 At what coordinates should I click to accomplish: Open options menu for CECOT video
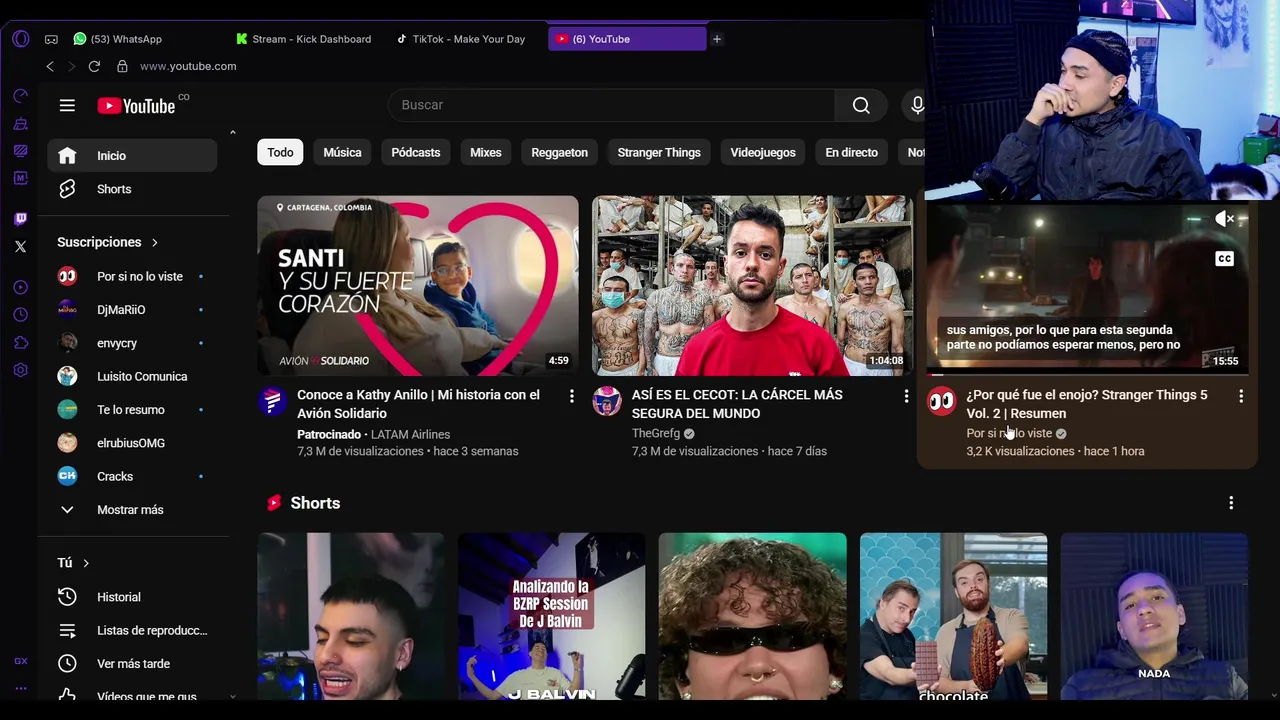pos(906,396)
